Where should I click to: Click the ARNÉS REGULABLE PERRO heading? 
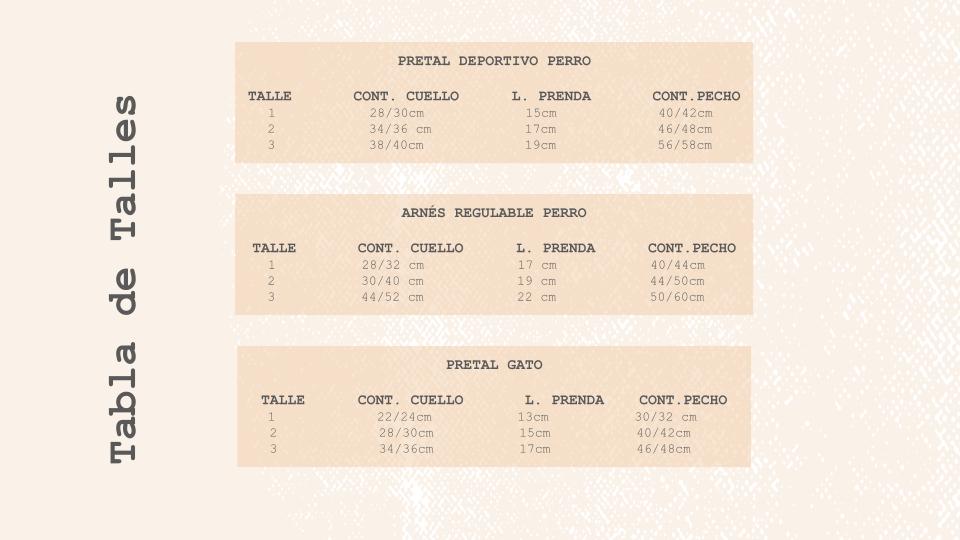[x=494, y=213]
